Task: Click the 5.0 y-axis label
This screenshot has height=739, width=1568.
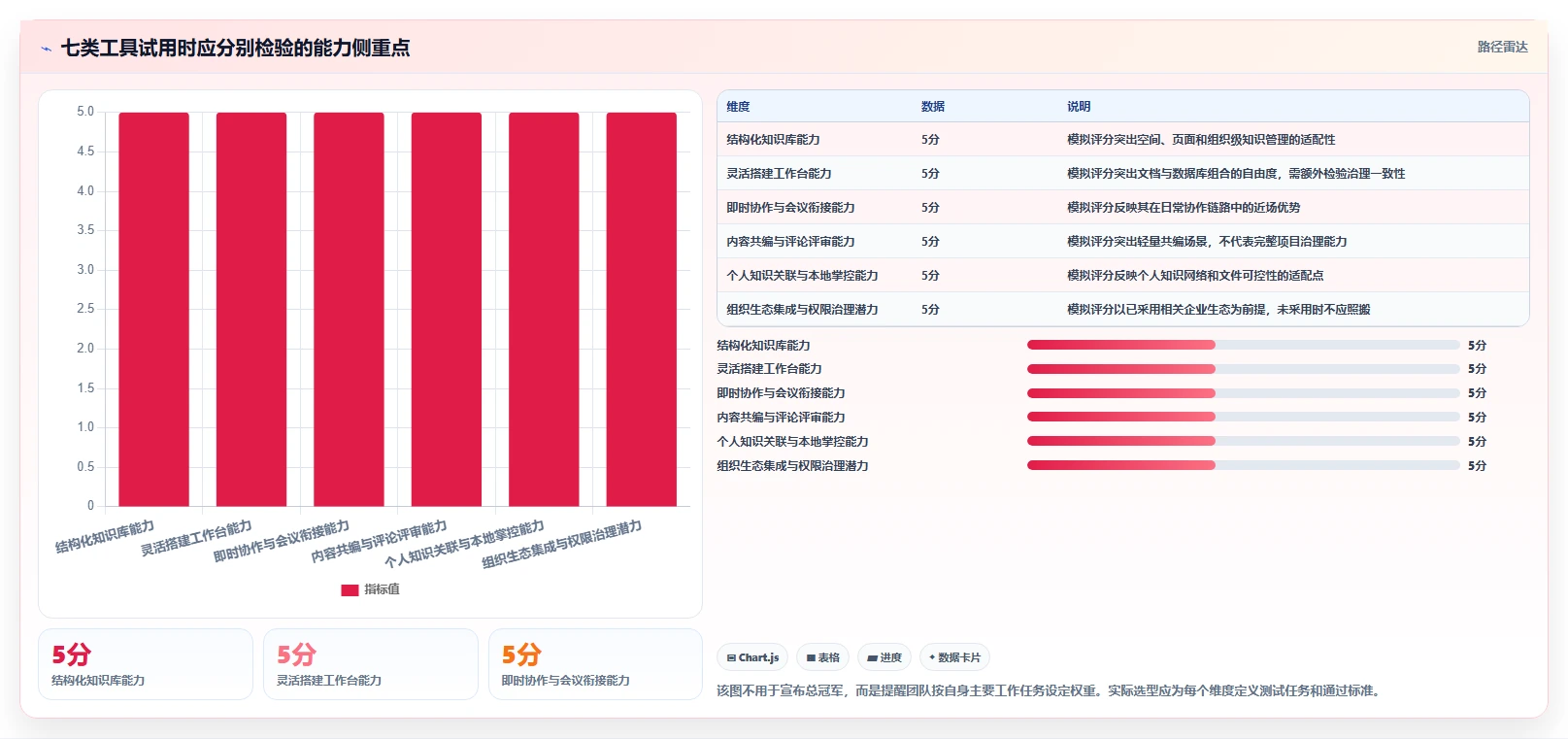Action: pos(85,112)
